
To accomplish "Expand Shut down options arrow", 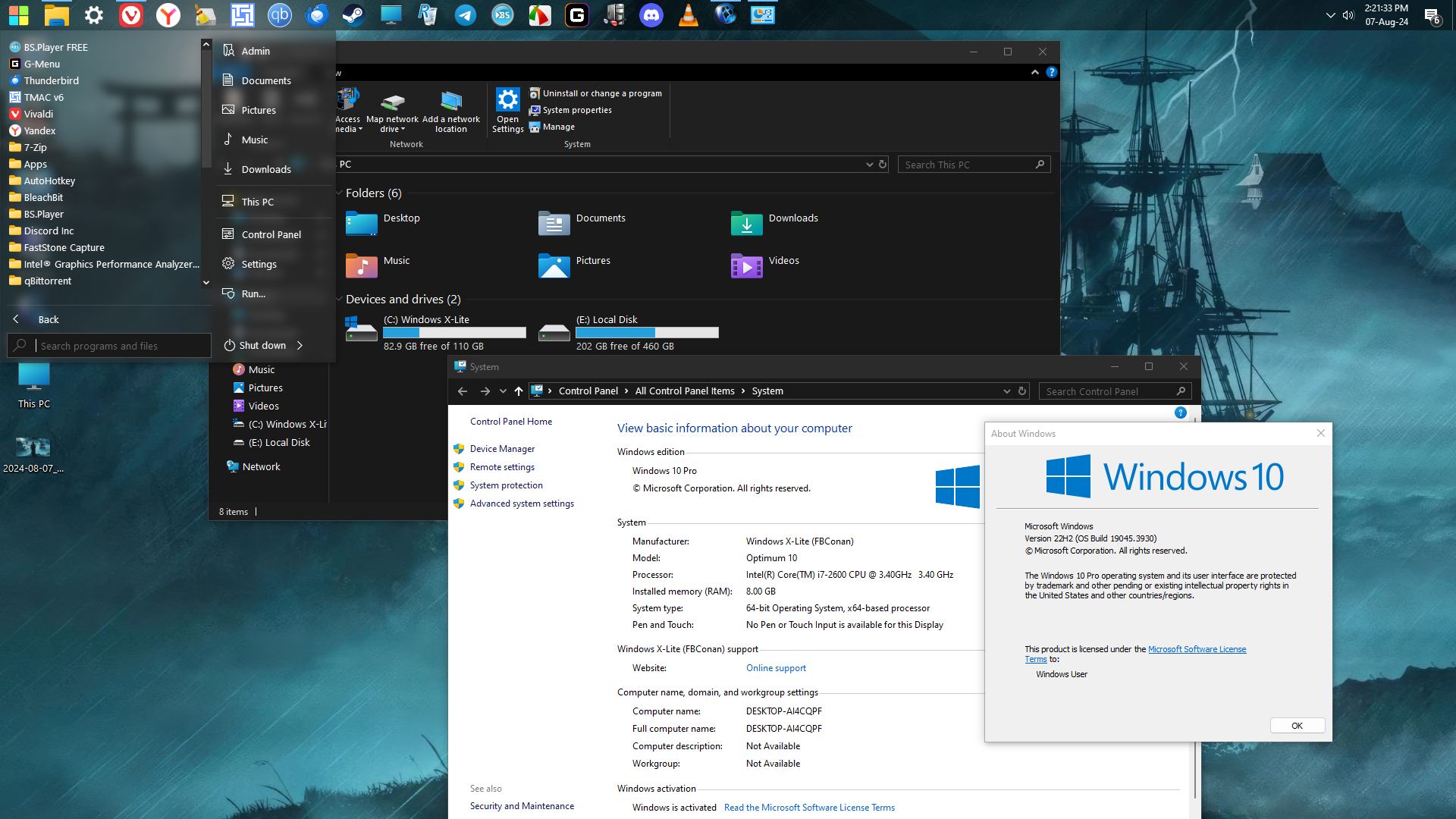I will [300, 345].
